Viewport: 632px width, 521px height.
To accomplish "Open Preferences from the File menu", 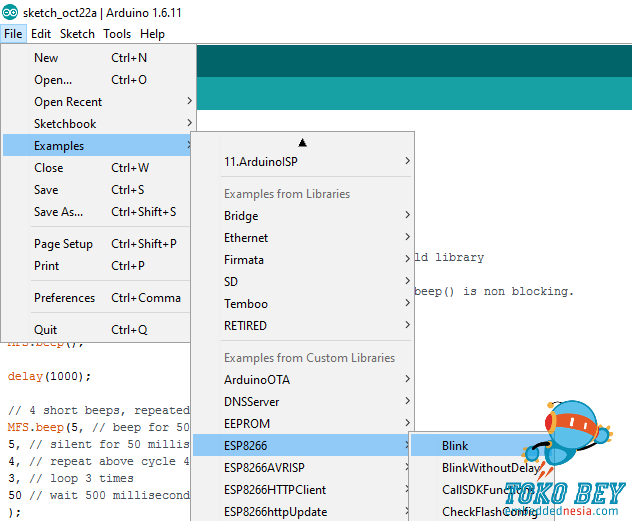I will point(97,298).
